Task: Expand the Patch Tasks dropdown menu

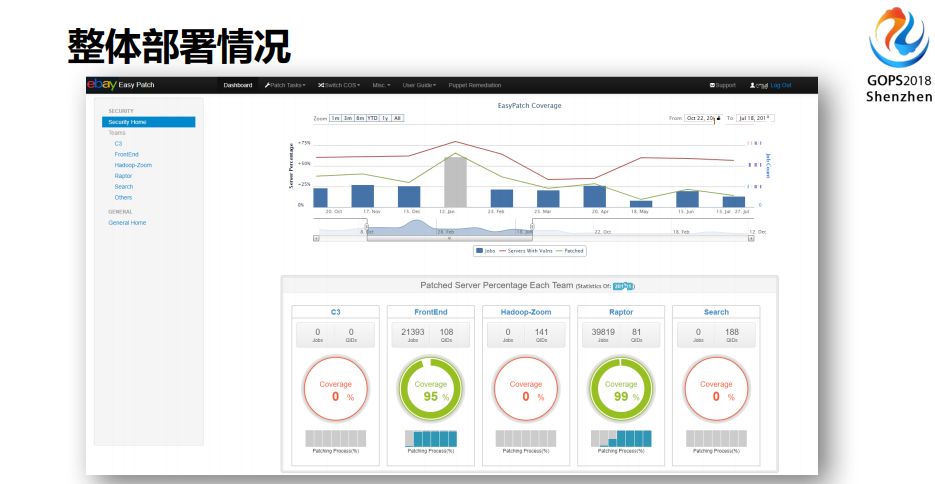Action: (x=285, y=85)
